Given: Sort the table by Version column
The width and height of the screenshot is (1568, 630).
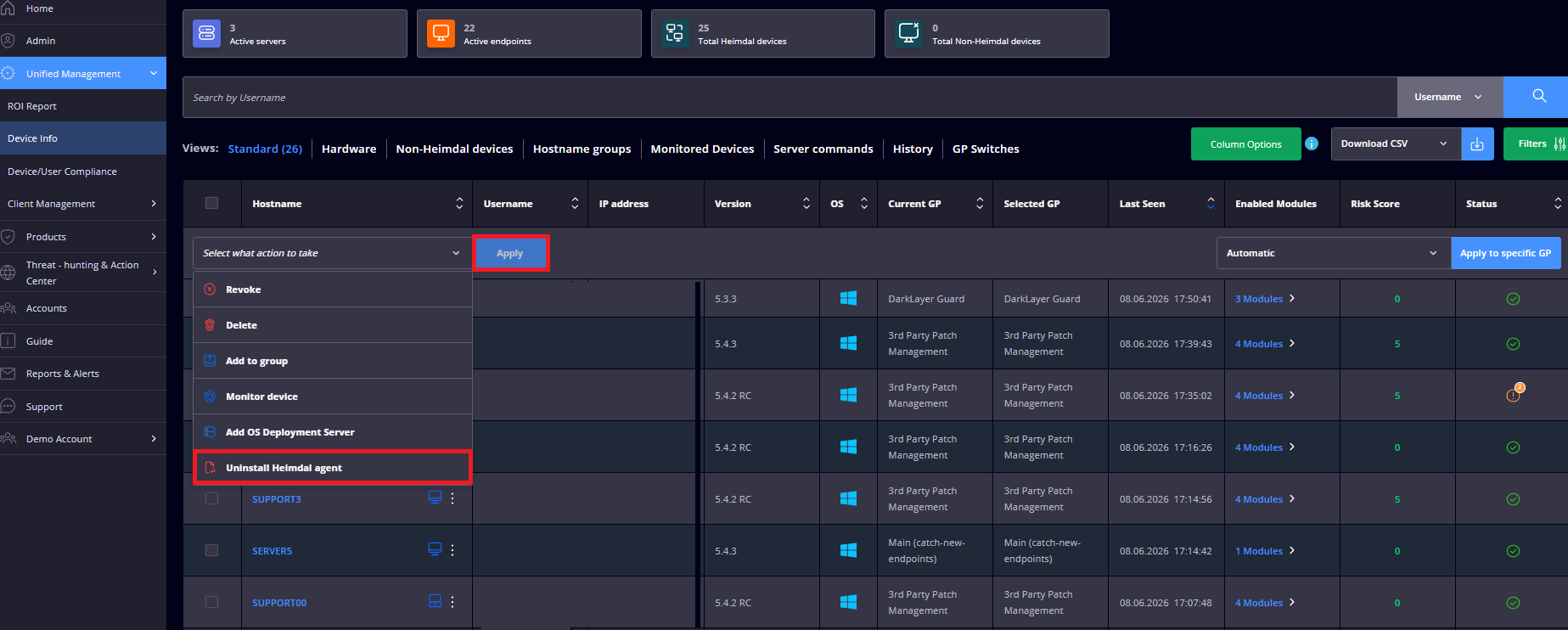Looking at the screenshot, I should (x=806, y=203).
